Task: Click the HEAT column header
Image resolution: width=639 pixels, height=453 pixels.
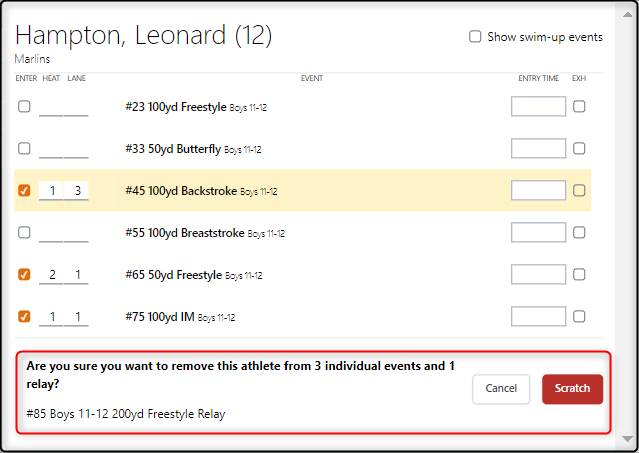Action: 51,78
